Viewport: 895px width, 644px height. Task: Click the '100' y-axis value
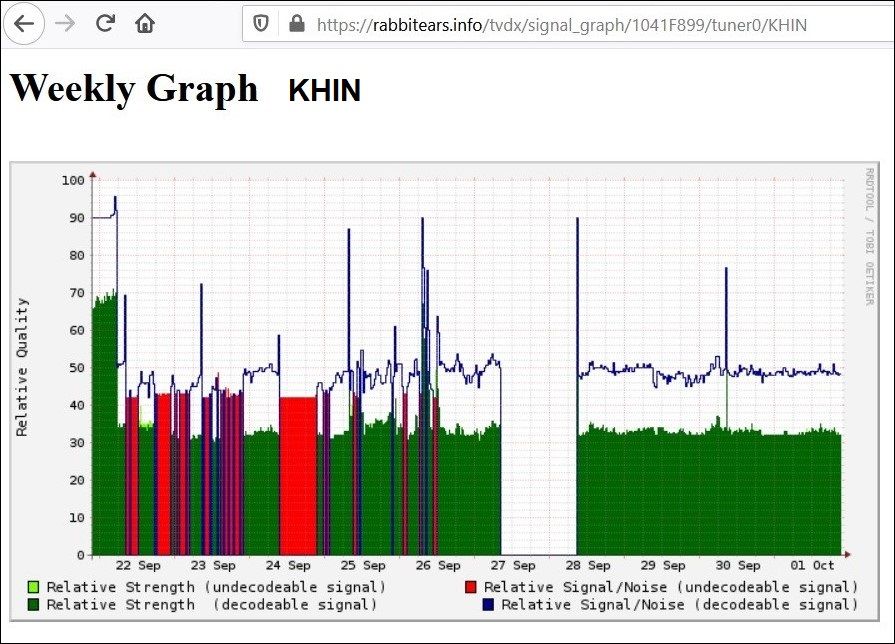[73, 180]
